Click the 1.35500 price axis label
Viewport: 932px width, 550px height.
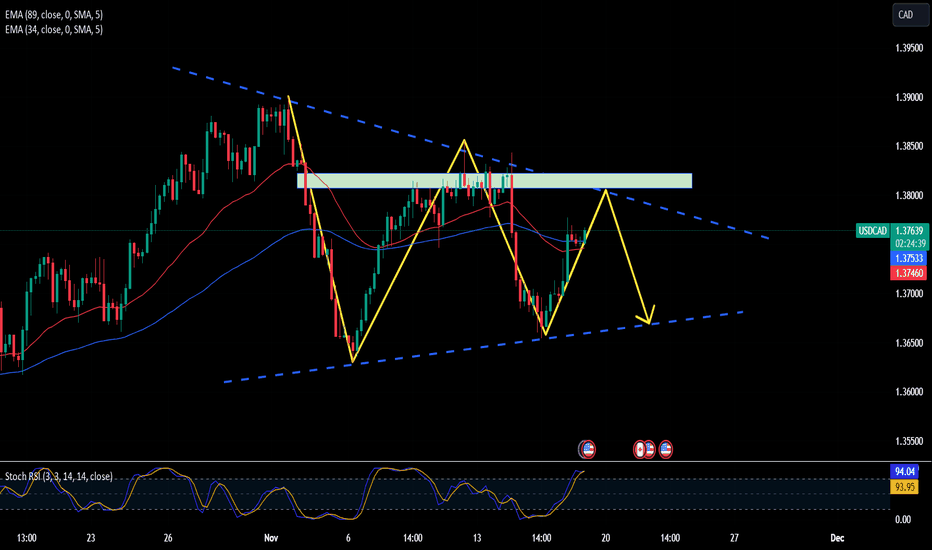909,441
